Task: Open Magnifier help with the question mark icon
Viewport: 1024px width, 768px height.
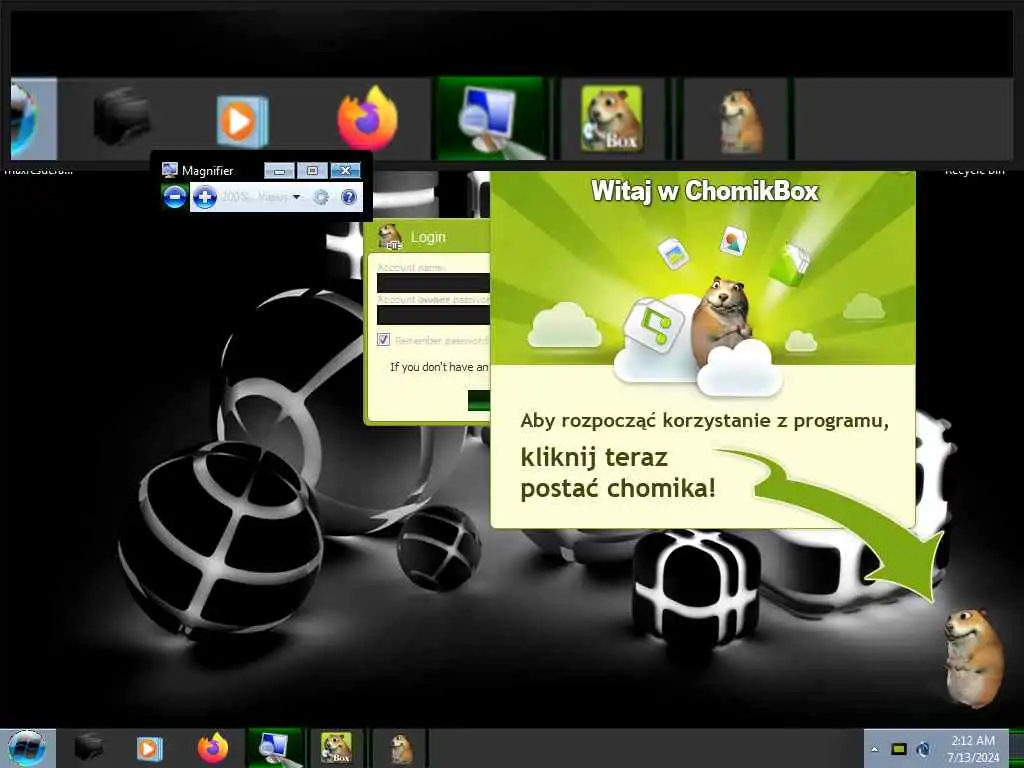Action: coord(349,197)
